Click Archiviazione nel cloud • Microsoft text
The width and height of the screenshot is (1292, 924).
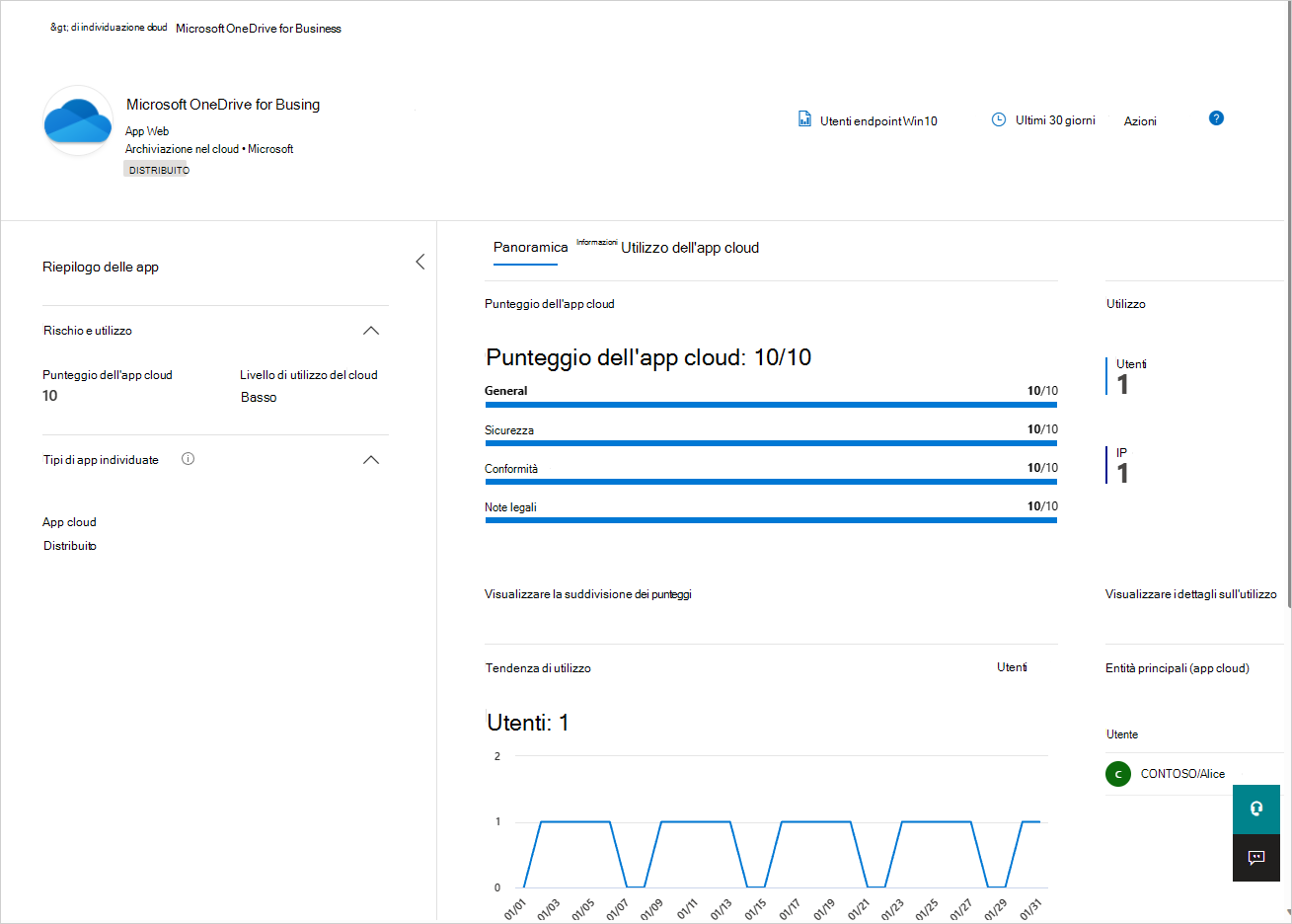coord(209,149)
